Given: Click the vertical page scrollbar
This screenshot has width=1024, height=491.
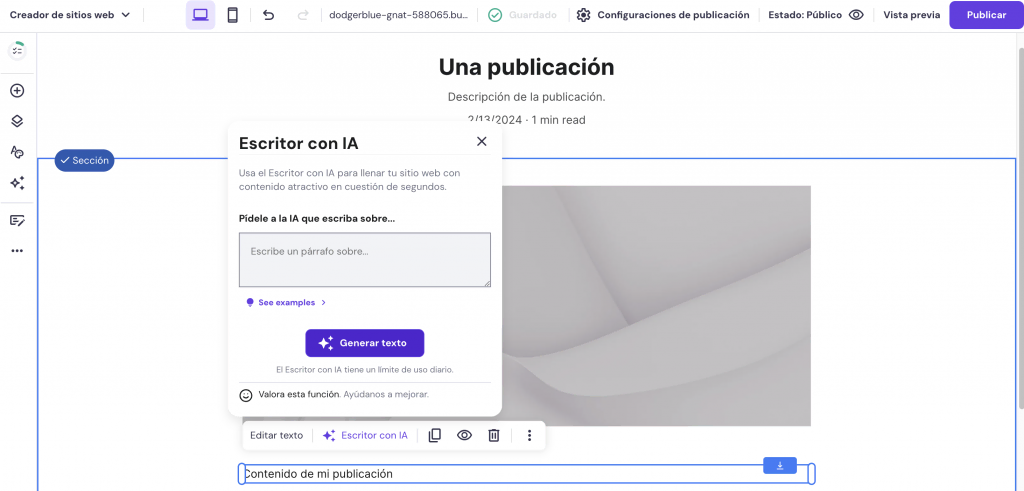Looking at the screenshot, I should tap(1020, 229).
